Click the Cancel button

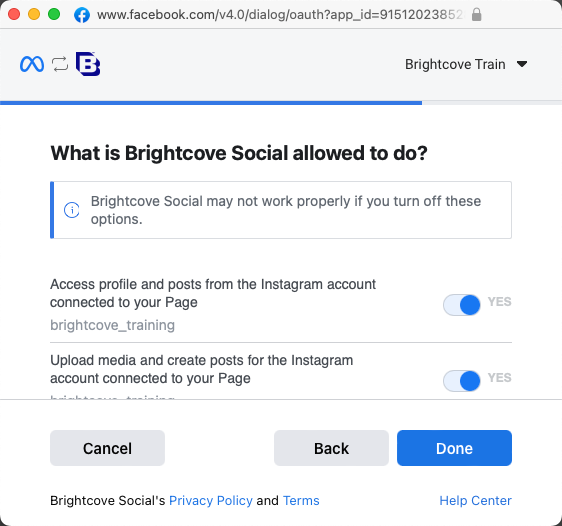point(108,448)
